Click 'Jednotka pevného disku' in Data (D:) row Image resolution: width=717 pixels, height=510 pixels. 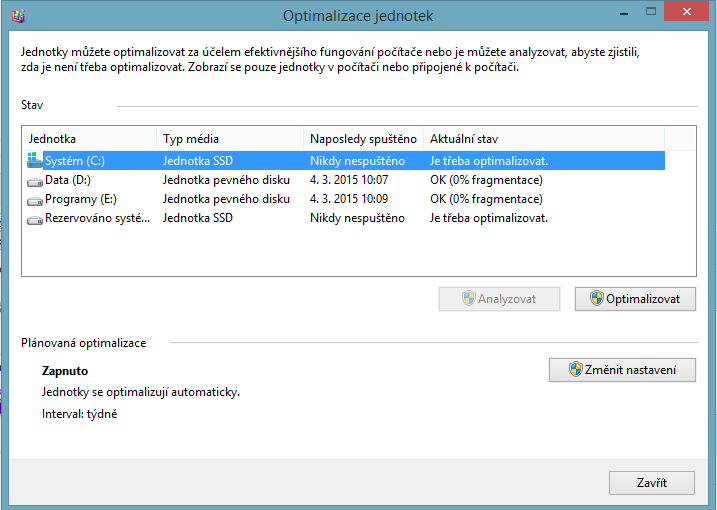(x=226, y=180)
